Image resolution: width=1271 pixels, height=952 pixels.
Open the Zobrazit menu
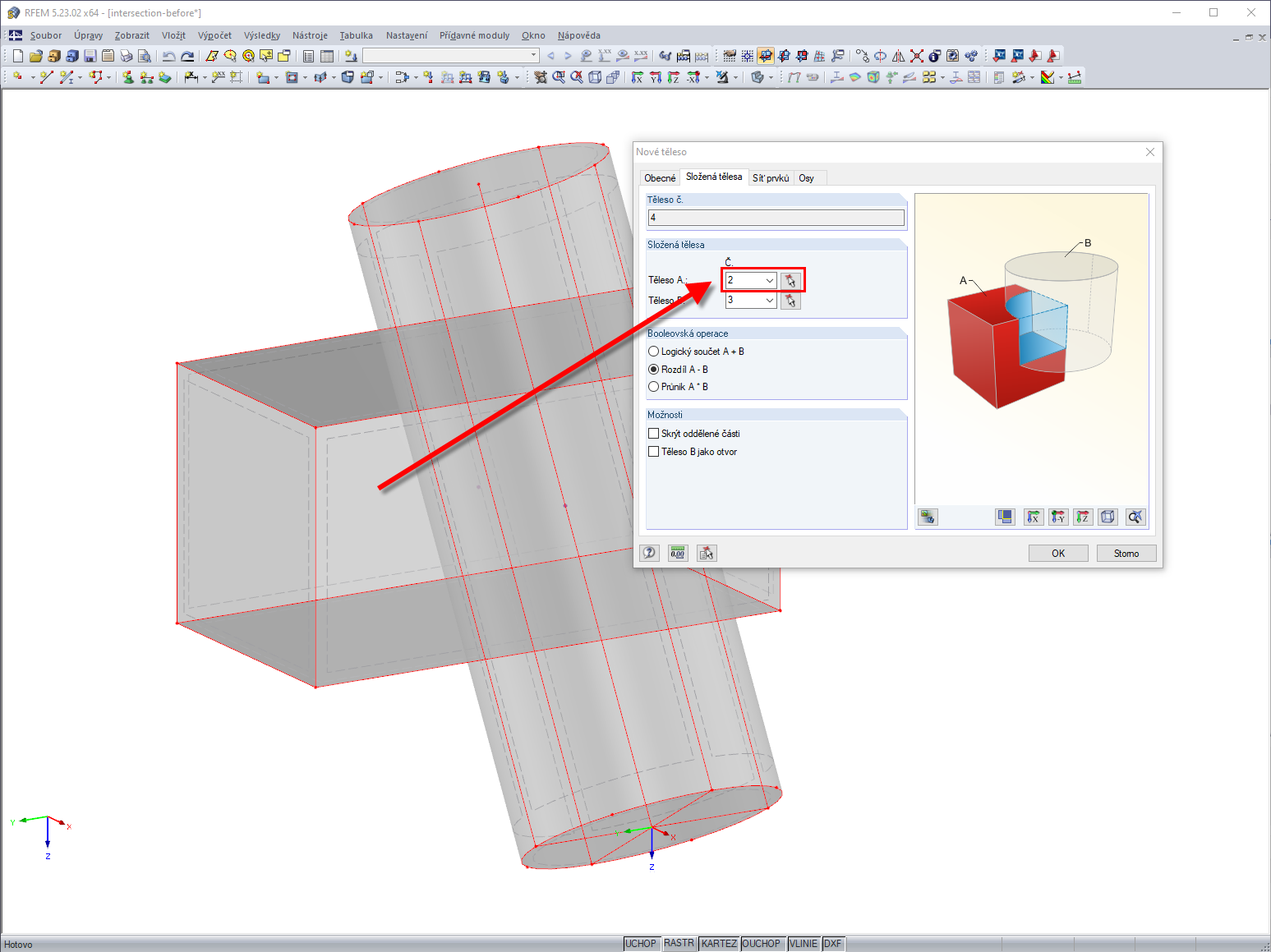(132, 35)
